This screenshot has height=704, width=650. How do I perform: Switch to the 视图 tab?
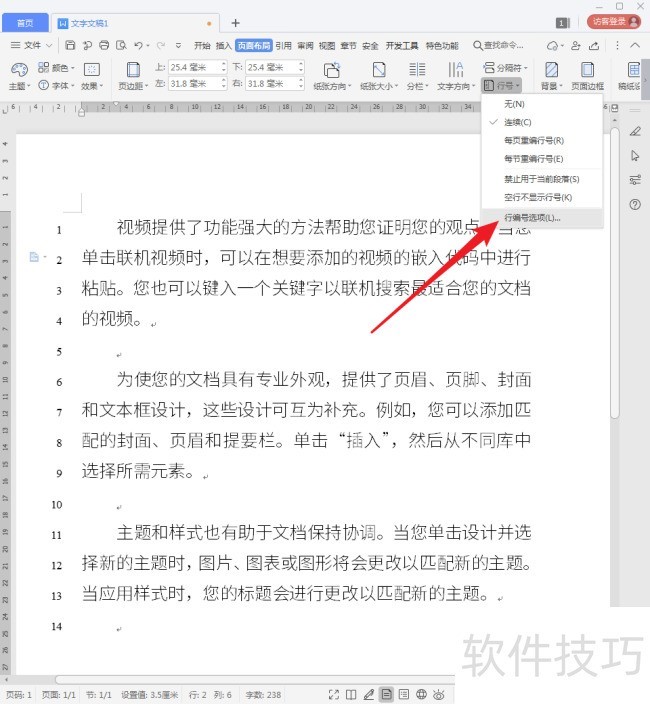click(327, 46)
